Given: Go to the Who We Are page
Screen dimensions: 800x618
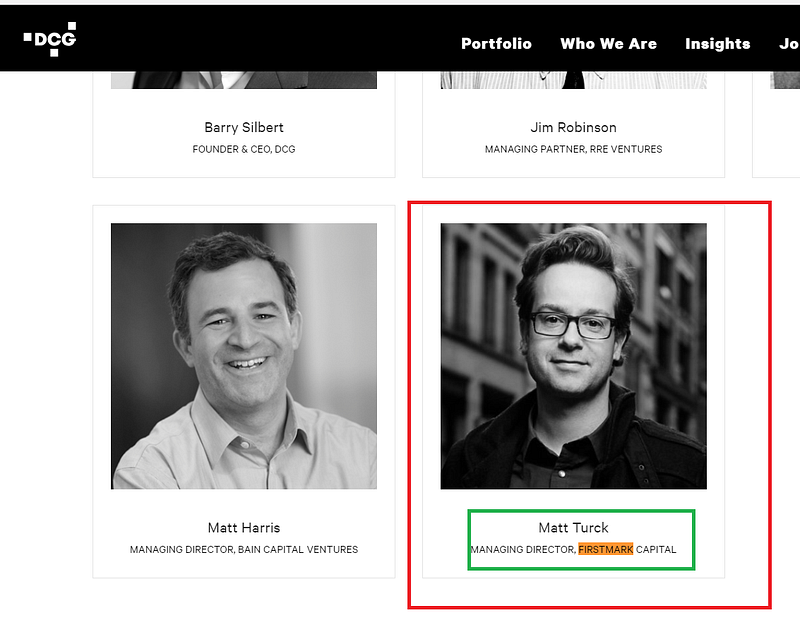Looking at the screenshot, I should pos(608,44).
